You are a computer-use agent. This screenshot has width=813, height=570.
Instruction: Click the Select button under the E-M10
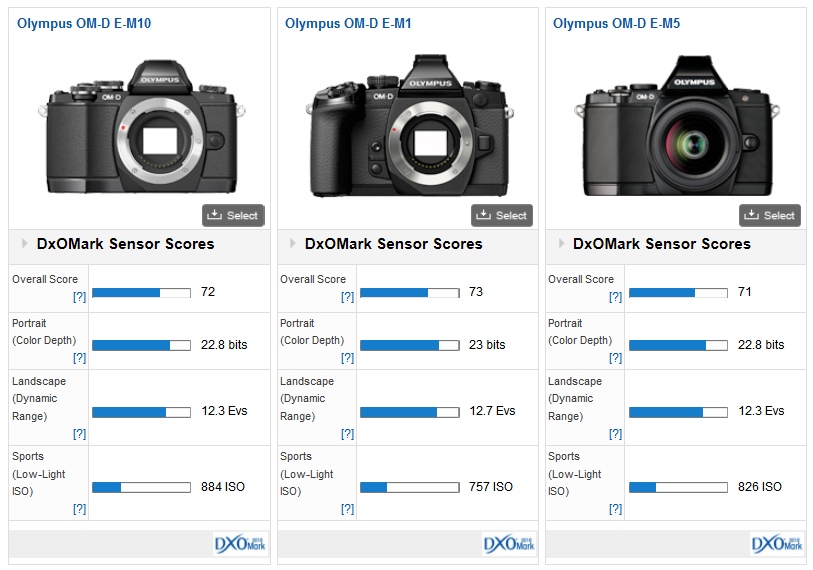[x=232, y=215]
